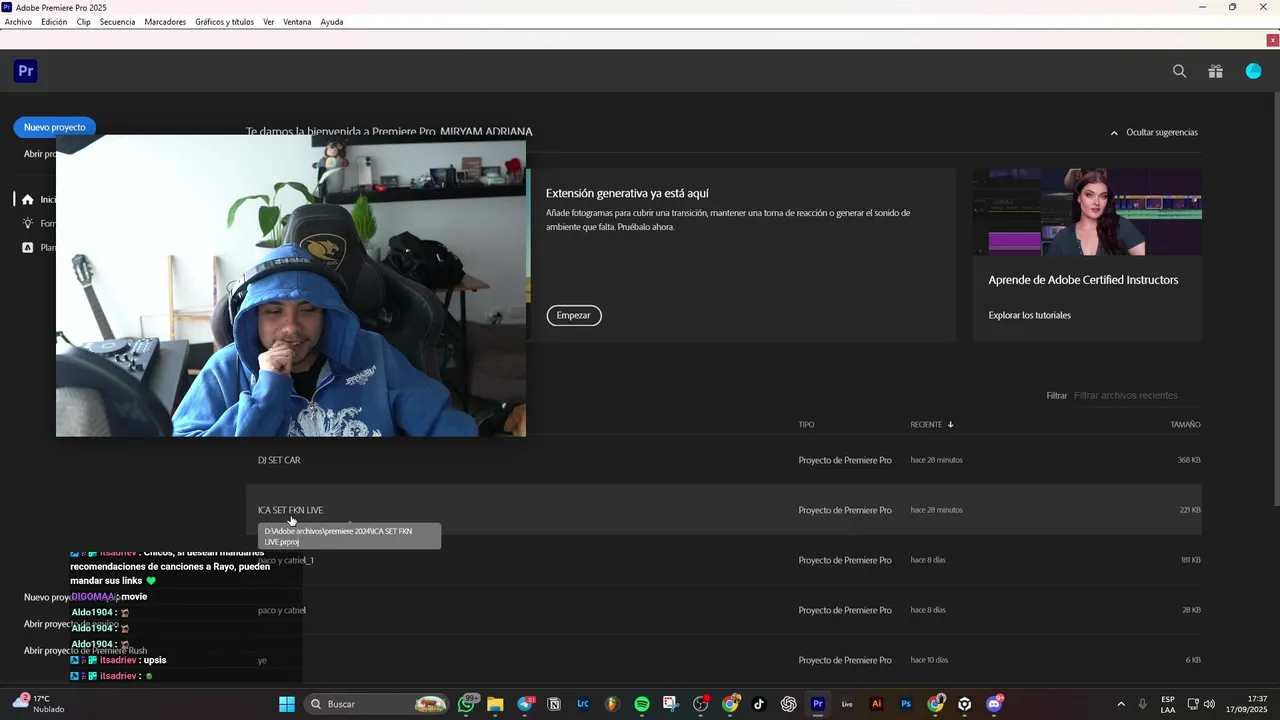The image size is (1280, 720).
Task: Click the Premiere Pro home logo icon
Action: coord(26,71)
